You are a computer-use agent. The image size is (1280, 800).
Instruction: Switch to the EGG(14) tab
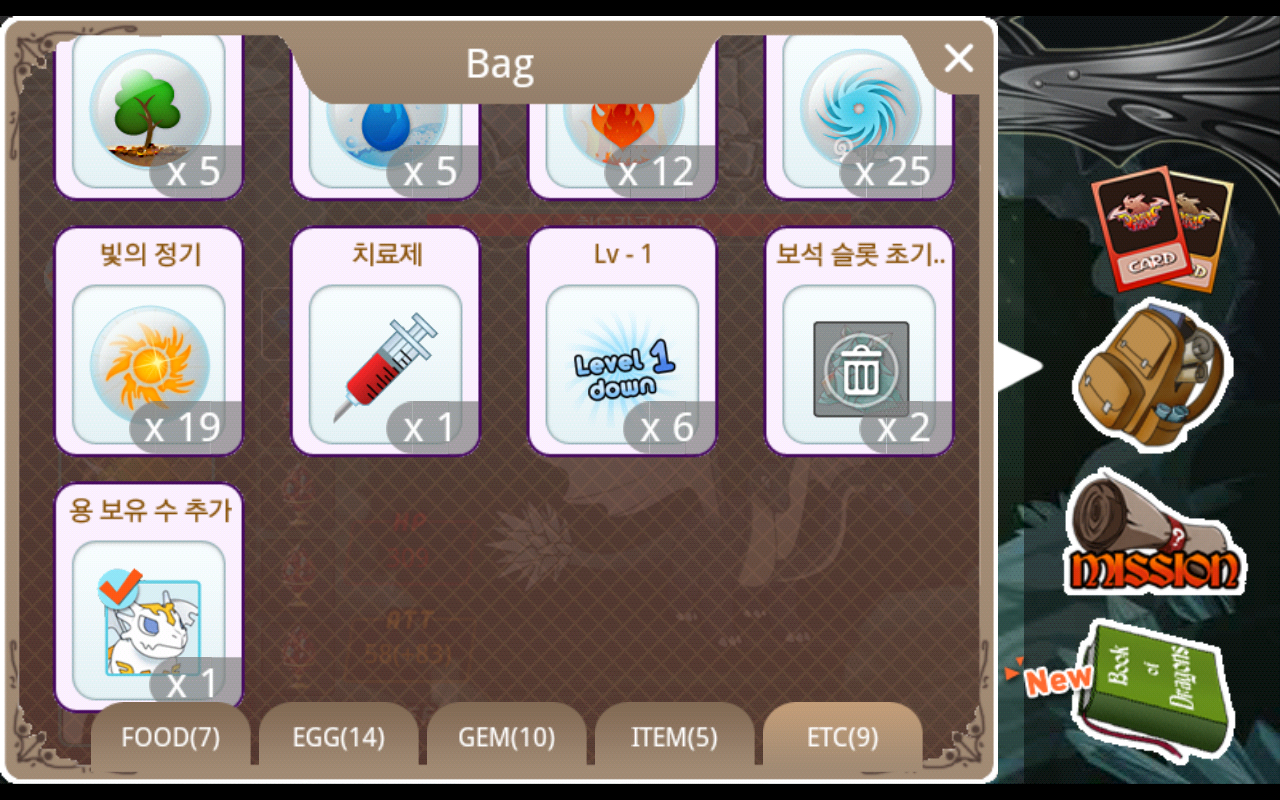click(x=339, y=738)
